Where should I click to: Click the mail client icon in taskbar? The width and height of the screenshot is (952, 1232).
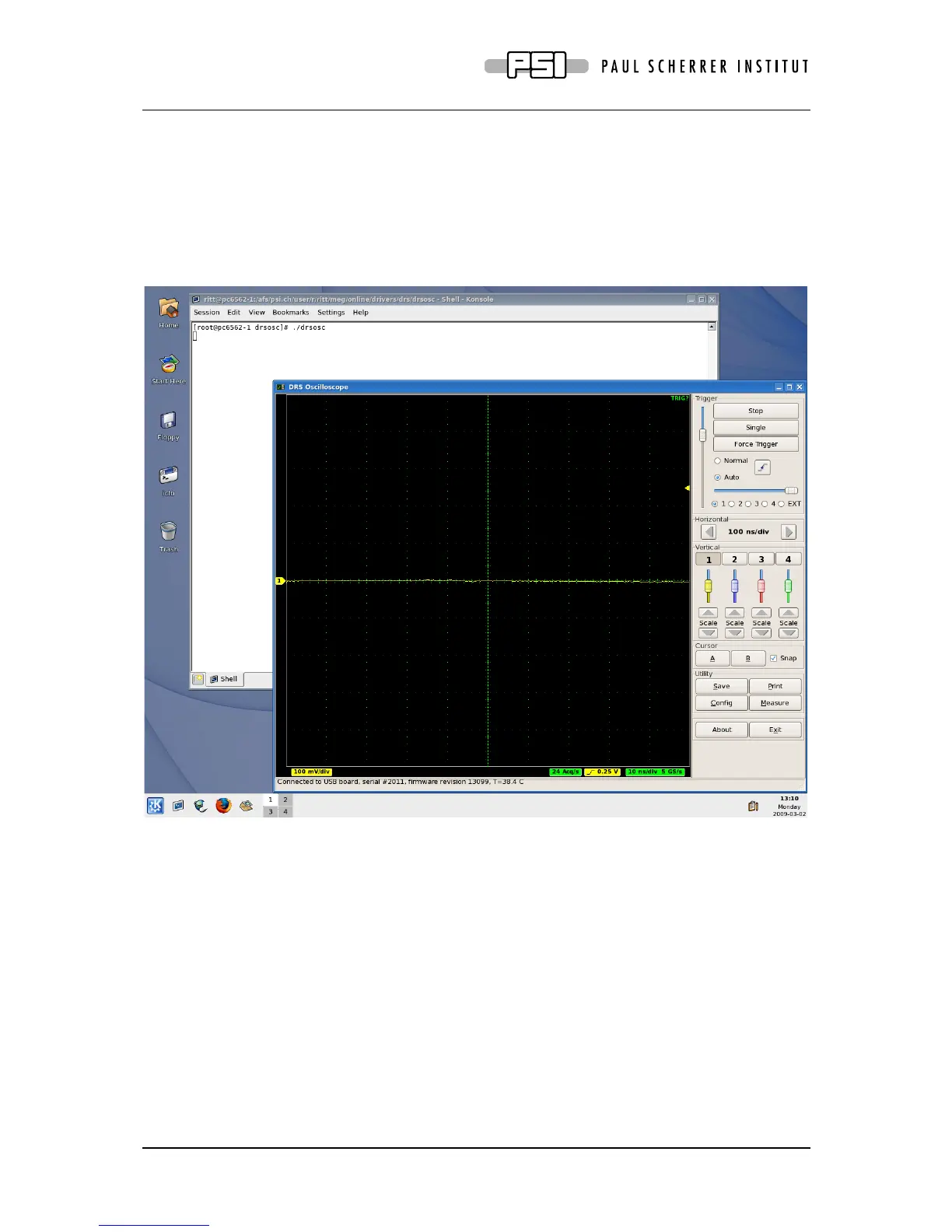coord(246,806)
